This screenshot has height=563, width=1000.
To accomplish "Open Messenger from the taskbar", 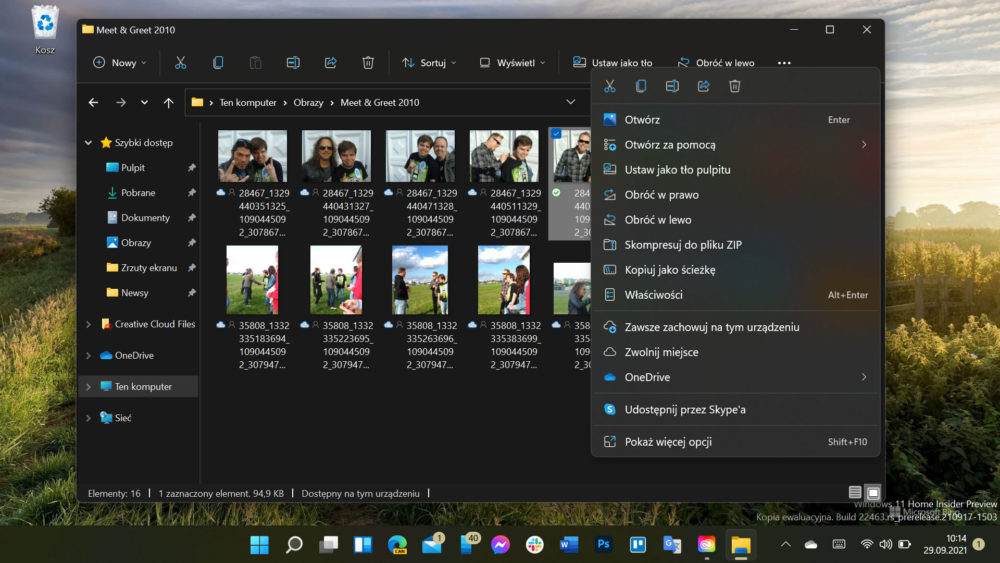I will [501, 545].
